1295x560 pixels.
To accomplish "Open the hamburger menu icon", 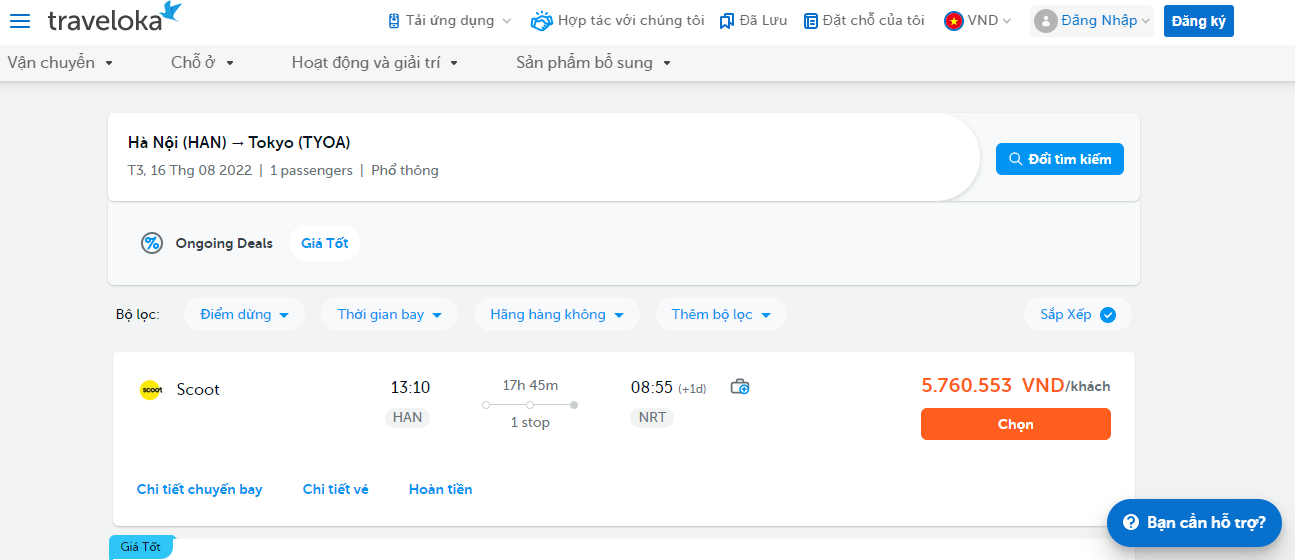I will (x=20, y=21).
